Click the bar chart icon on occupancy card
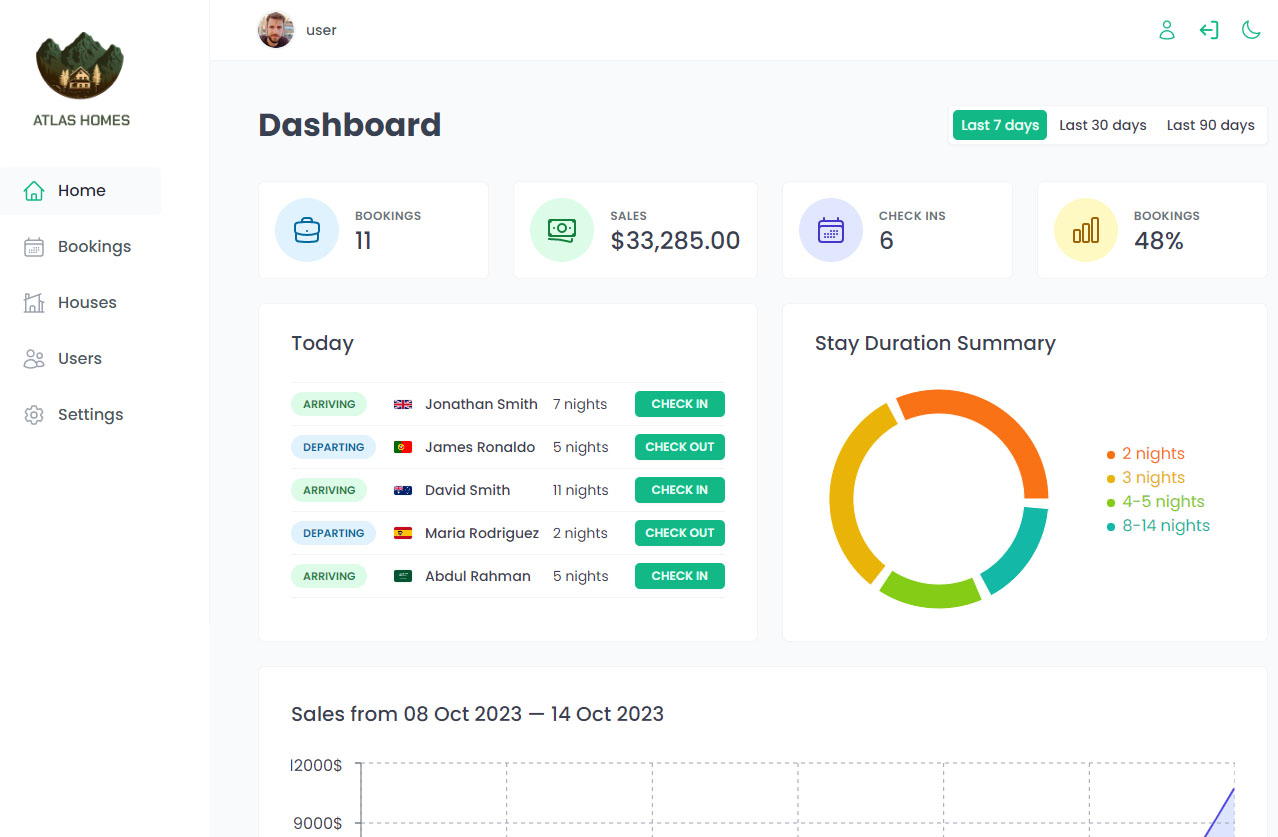Screen dimensions: 1278x837 click(1086, 230)
